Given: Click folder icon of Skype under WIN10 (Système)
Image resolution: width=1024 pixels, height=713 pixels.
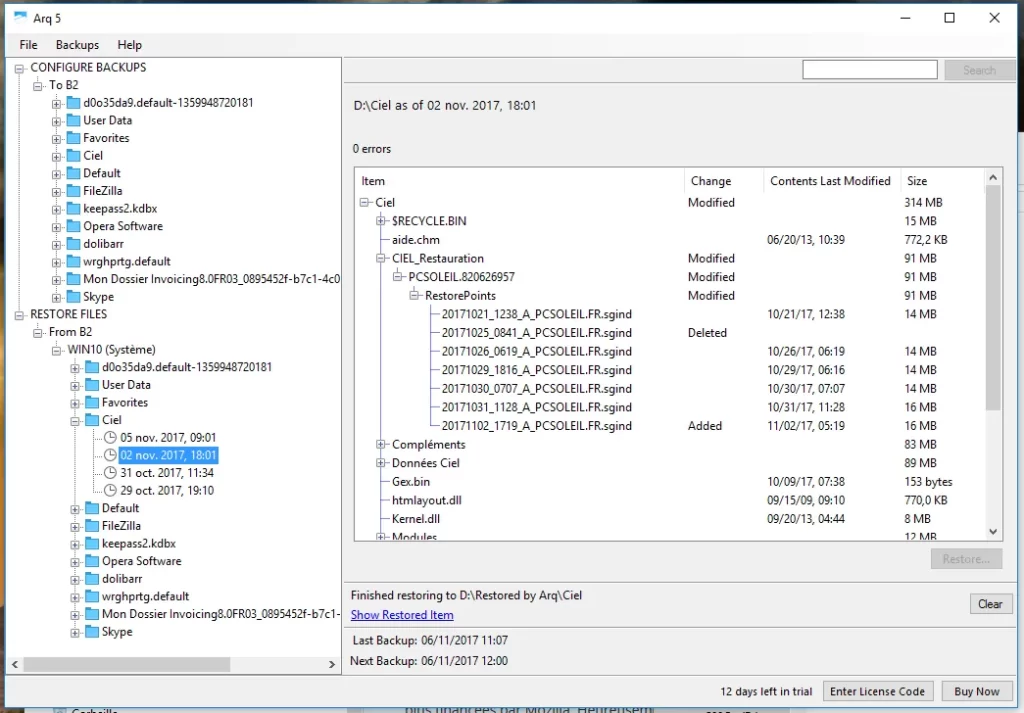Looking at the screenshot, I should click(x=92, y=631).
